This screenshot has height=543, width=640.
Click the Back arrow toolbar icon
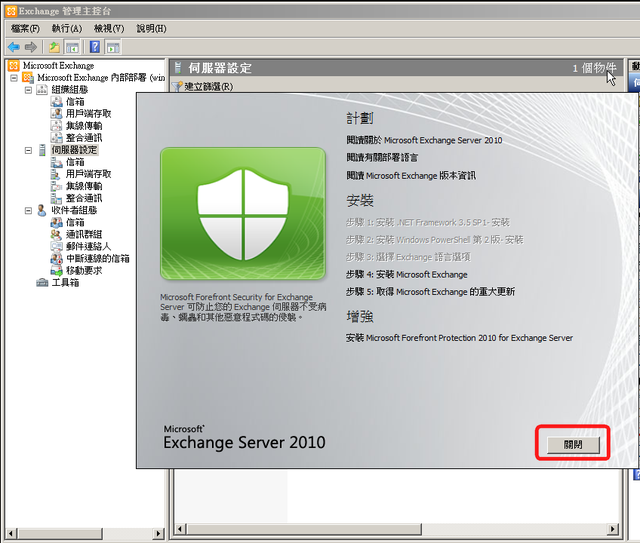[14, 47]
